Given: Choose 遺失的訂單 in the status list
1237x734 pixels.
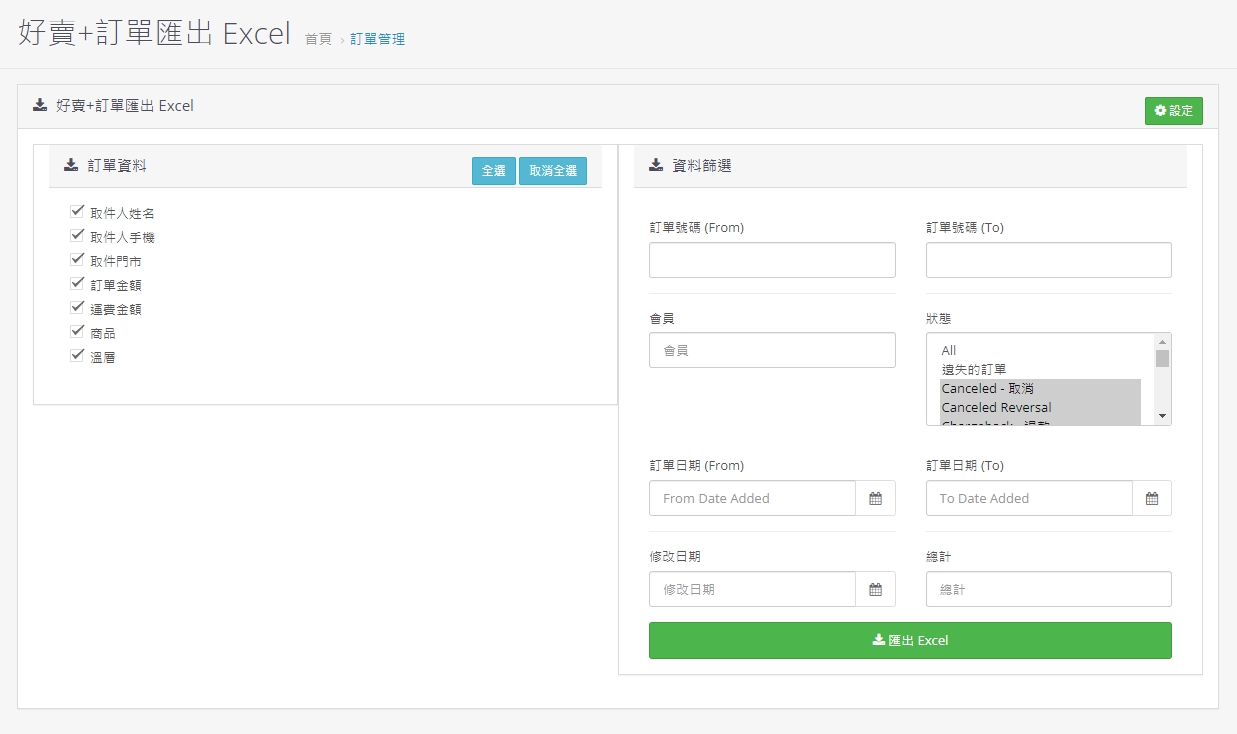Looking at the screenshot, I should click(1040, 369).
